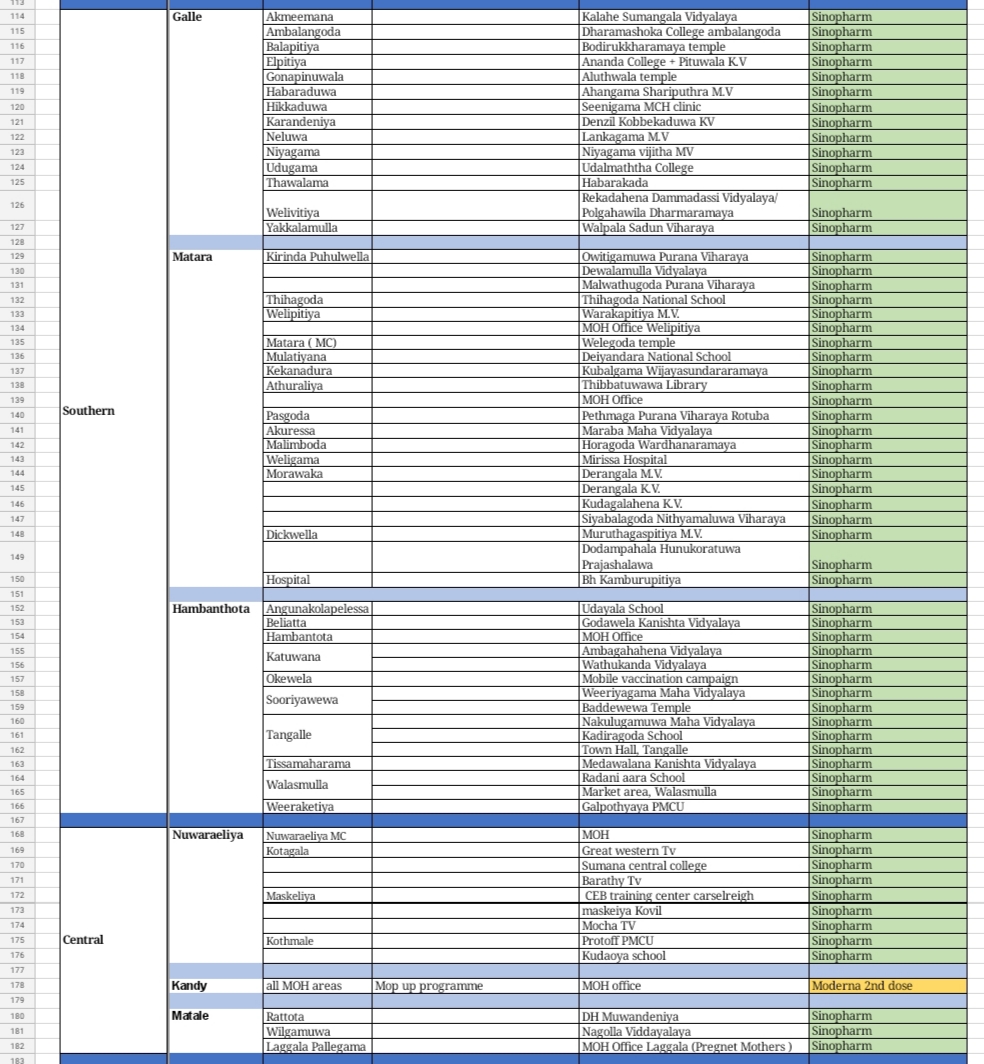984x1064 pixels.
Task: Click Ananda College + Pituwala K.V cell
Action: click(x=694, y=62)
